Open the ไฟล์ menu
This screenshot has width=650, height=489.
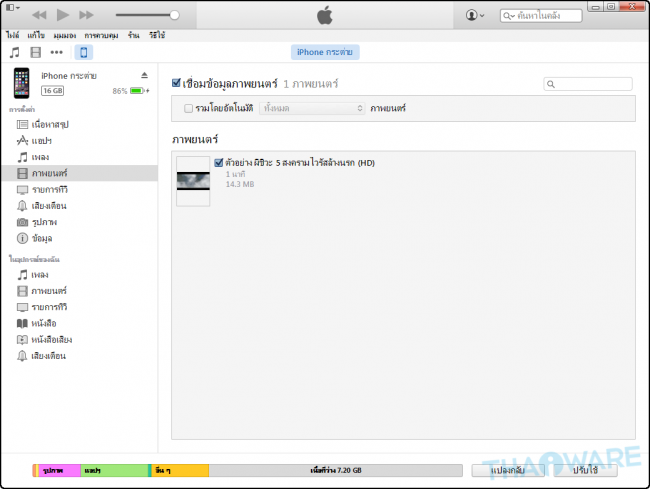point(12,35)
